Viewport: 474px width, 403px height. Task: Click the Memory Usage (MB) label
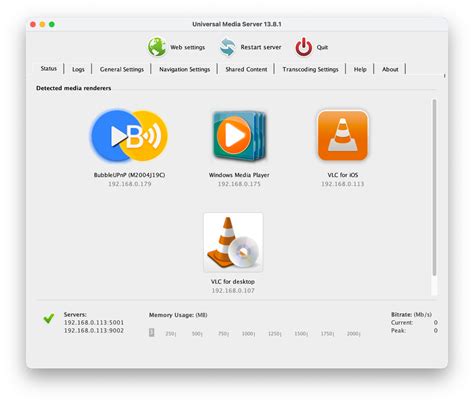(178, 315)
